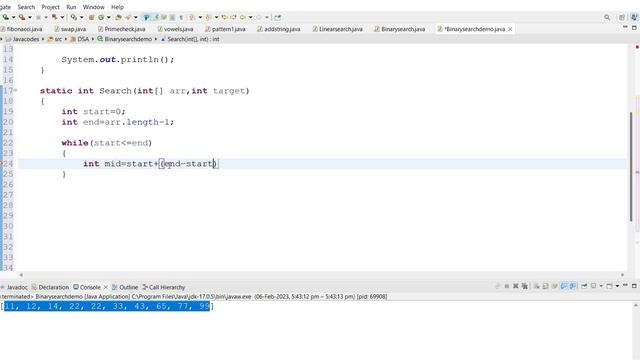Remove all terminated launches double-X icon
The width and height of the screenshot is (640, 360).
click(x=525, y=286)
